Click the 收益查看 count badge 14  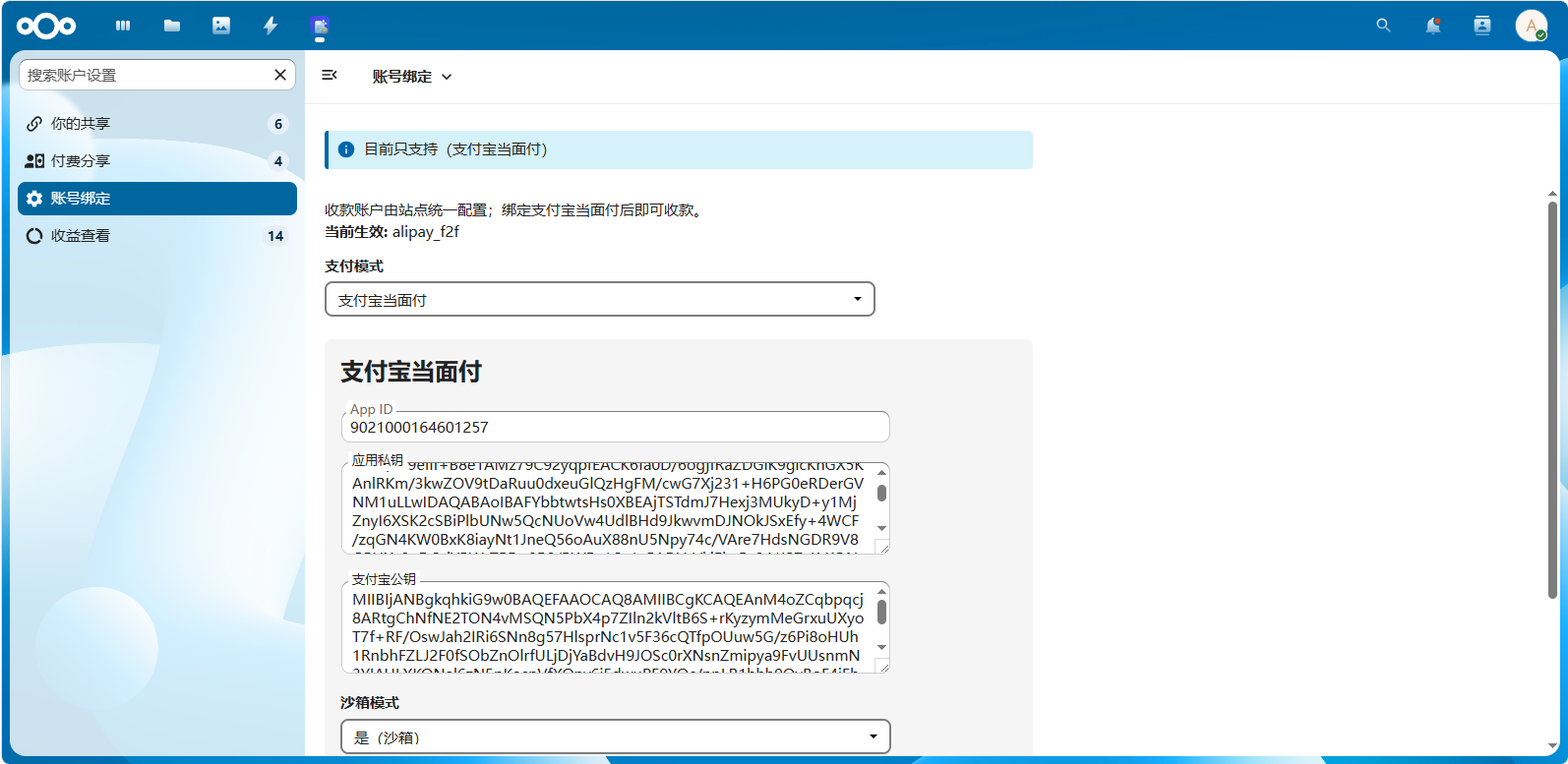275,236
